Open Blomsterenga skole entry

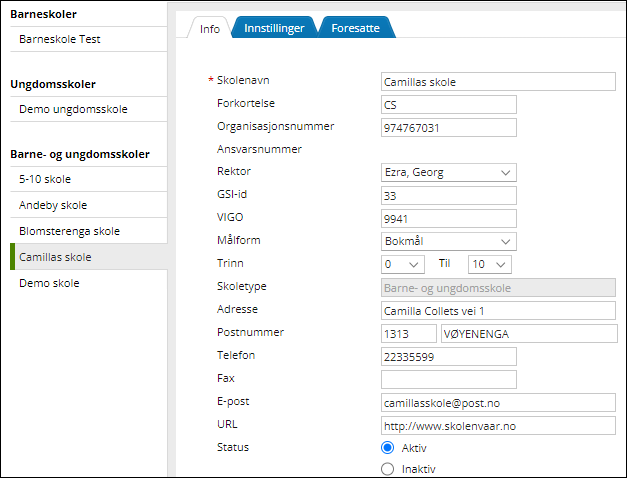(69, 231)
